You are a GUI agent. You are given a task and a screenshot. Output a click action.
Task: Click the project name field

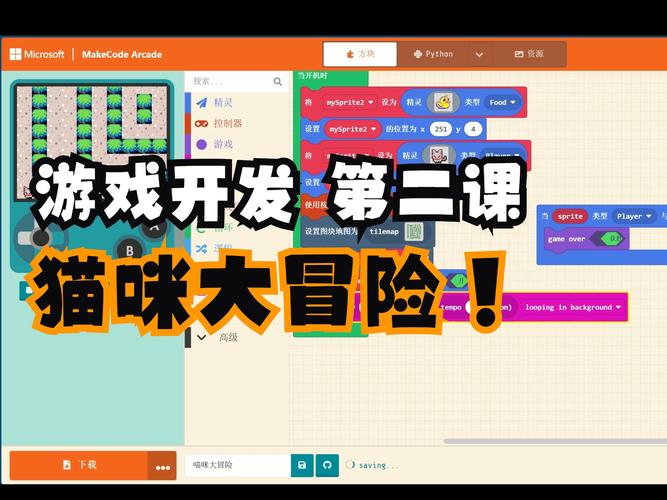[238, 465]
